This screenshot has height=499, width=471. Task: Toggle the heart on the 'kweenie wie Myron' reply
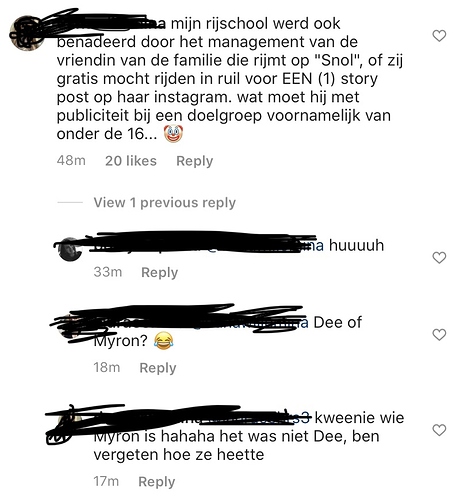[x=439, y=430]
